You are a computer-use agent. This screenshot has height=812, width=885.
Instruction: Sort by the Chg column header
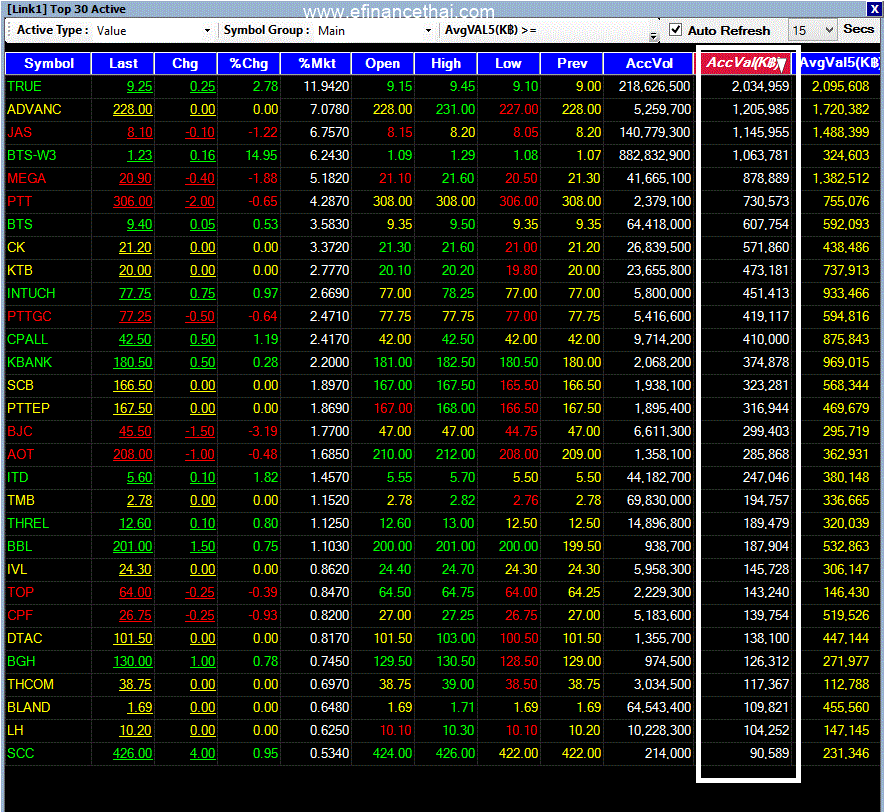[185, 63]
